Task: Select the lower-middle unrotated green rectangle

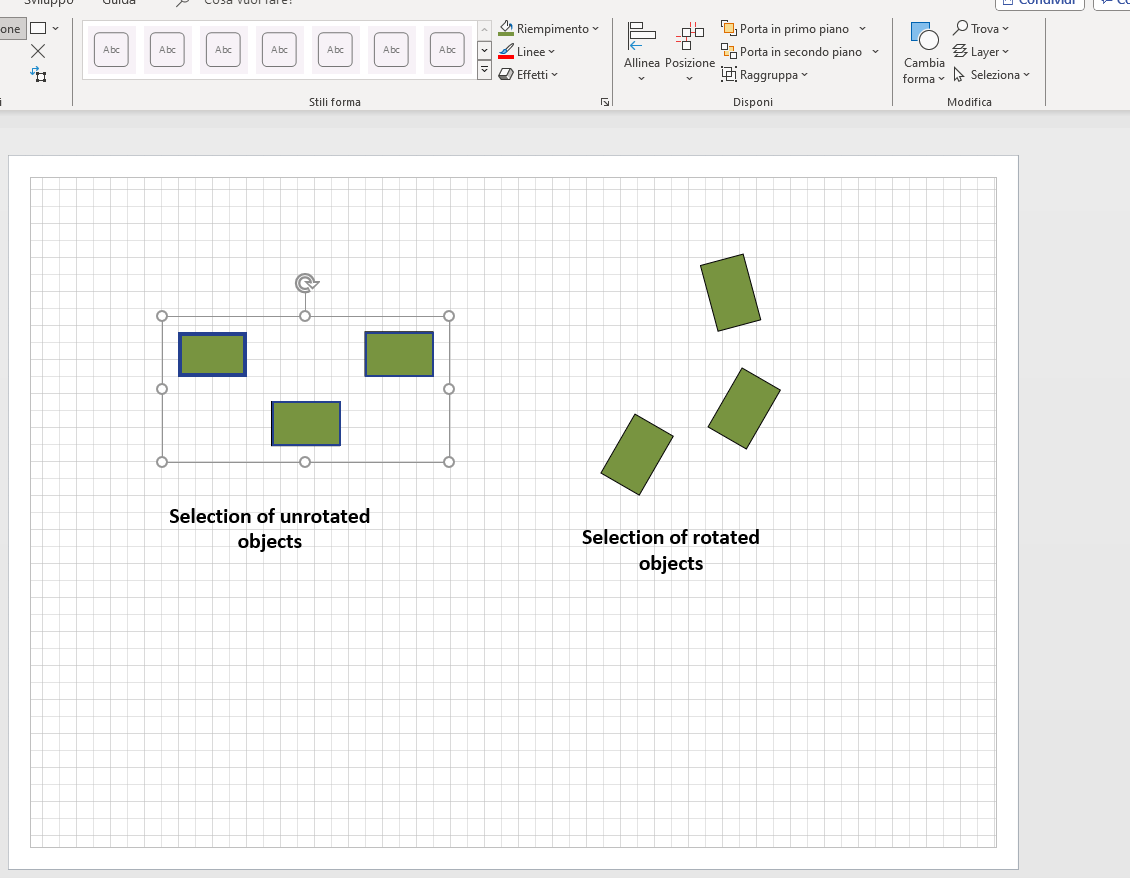Action: tap(306, 424)
